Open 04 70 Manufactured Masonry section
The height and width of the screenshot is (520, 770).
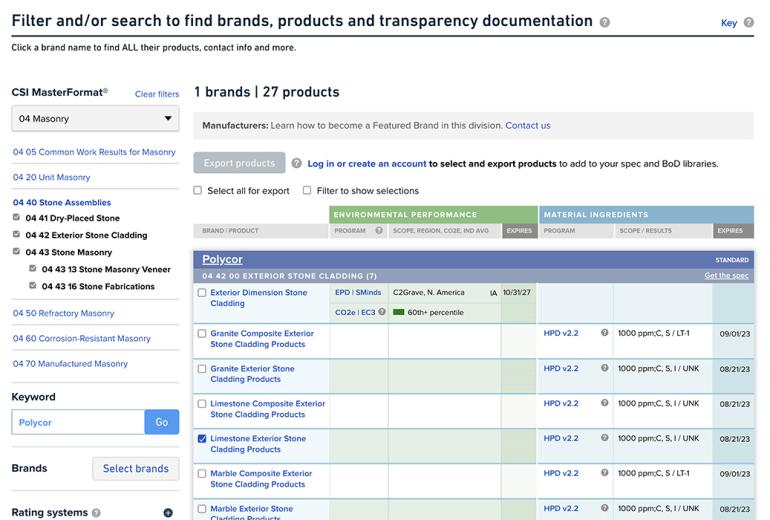coord(70,364)
